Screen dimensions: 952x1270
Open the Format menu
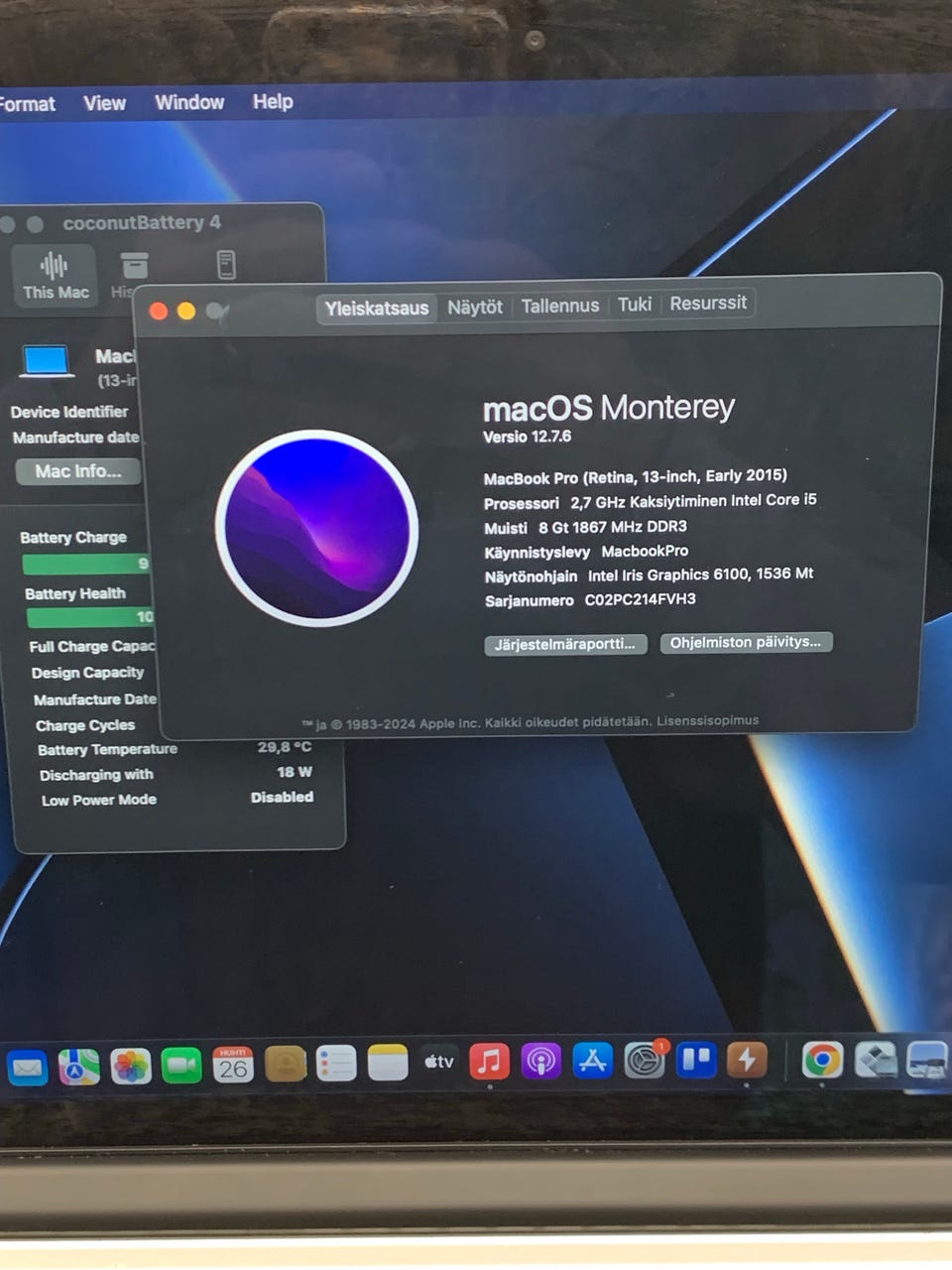27,103
